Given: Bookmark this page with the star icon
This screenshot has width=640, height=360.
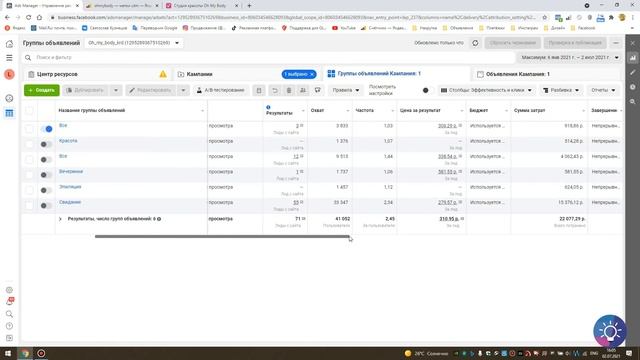Looking at the screenshot, I should (544, 18).
